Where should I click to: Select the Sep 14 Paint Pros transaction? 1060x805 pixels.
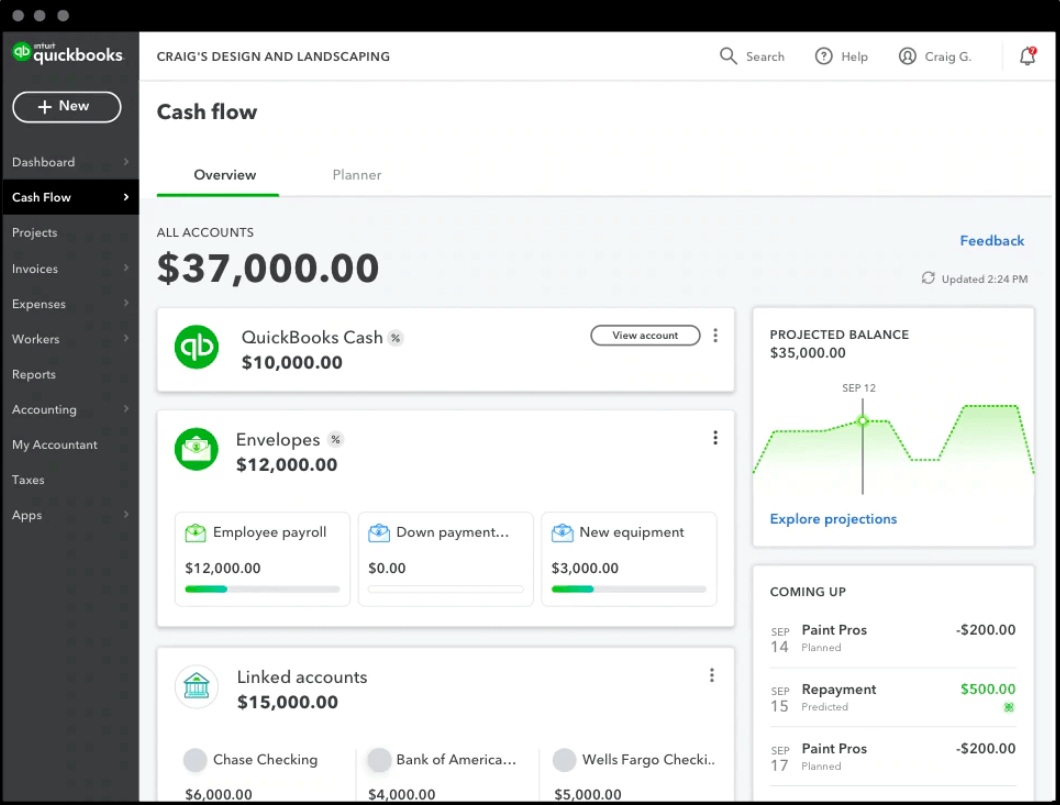pyautogui.click(x=893, y=638)
